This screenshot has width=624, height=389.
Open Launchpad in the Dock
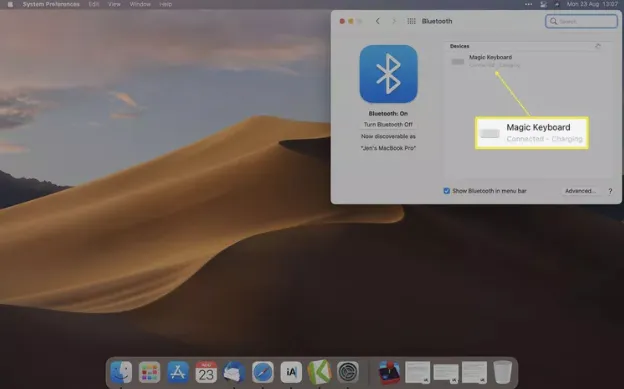tap(149, 372)
